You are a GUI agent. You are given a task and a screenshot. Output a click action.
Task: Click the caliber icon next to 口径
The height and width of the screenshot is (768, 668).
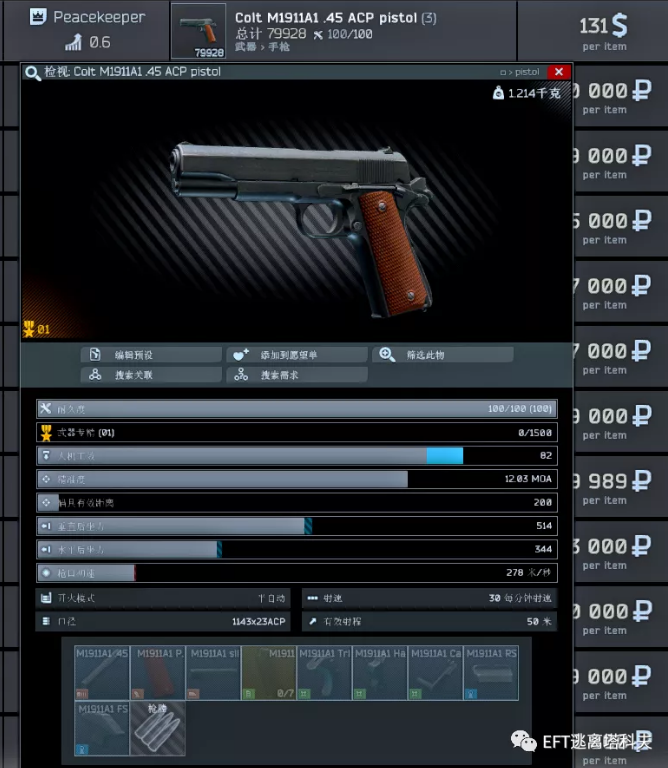click(46, 621)
